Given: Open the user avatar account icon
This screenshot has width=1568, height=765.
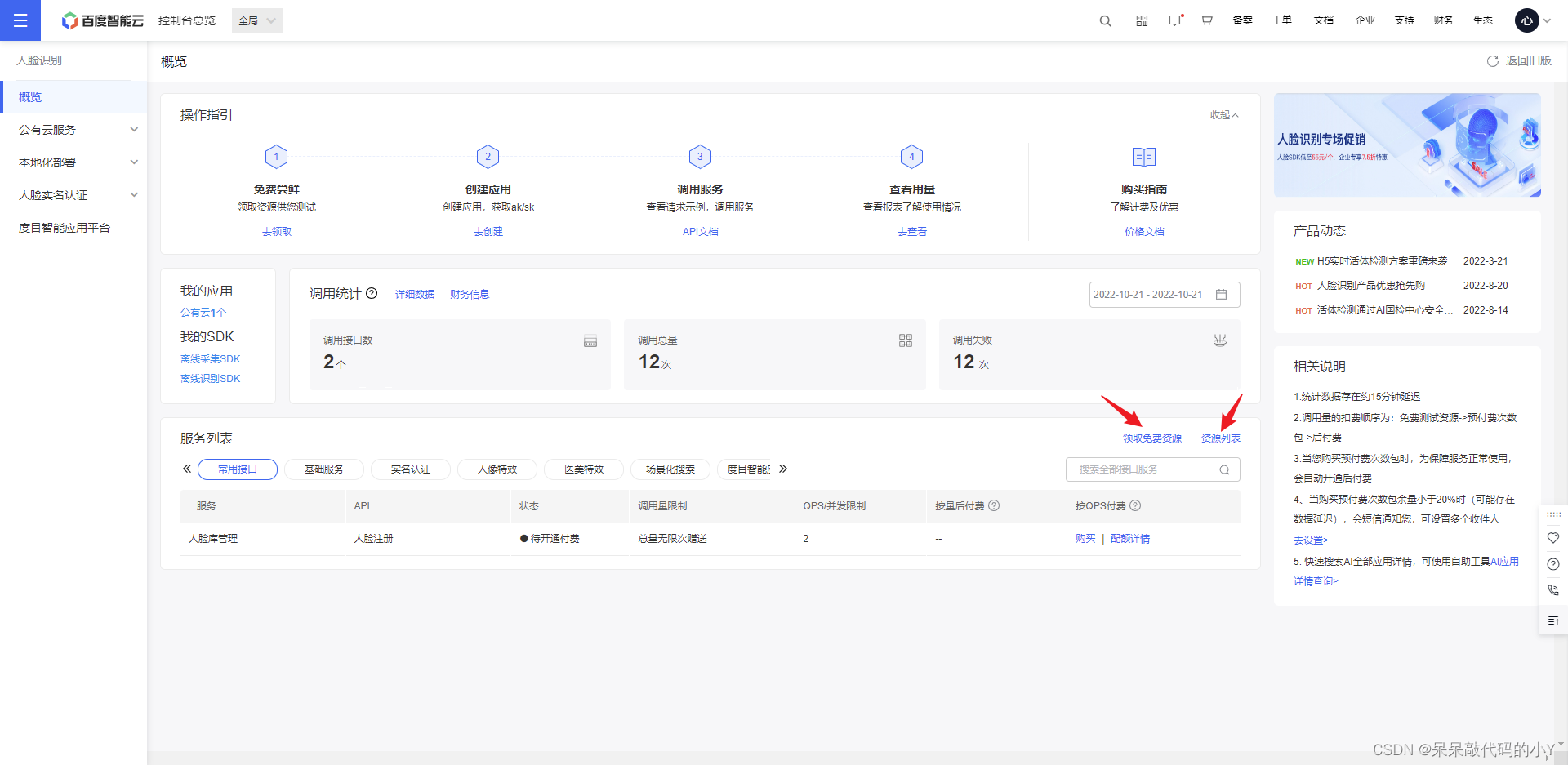Looking at the screenshot, I should [1526, 20].
